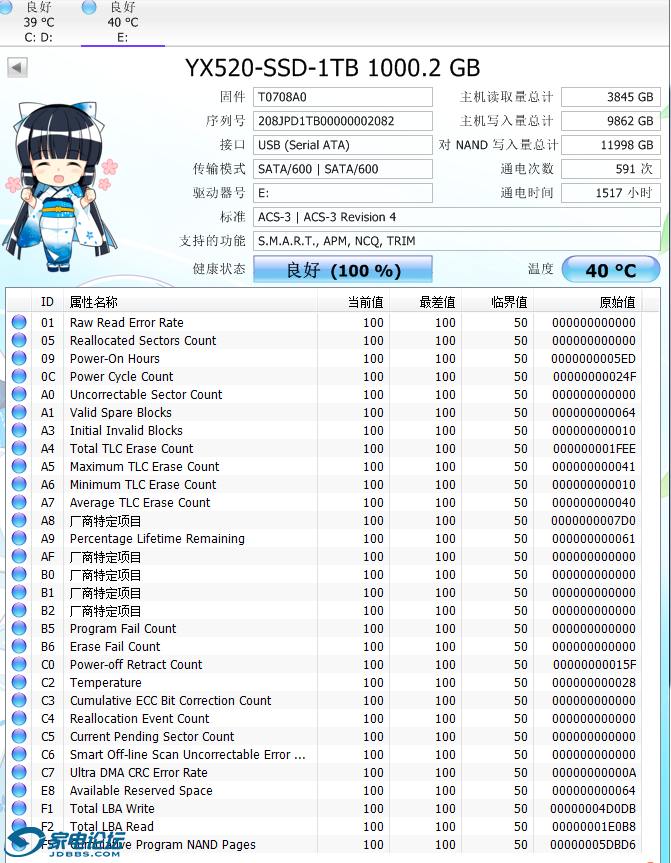This screenshot has width=671, height=863.
Task: Click the serial number field
Action: coord(342,121)
